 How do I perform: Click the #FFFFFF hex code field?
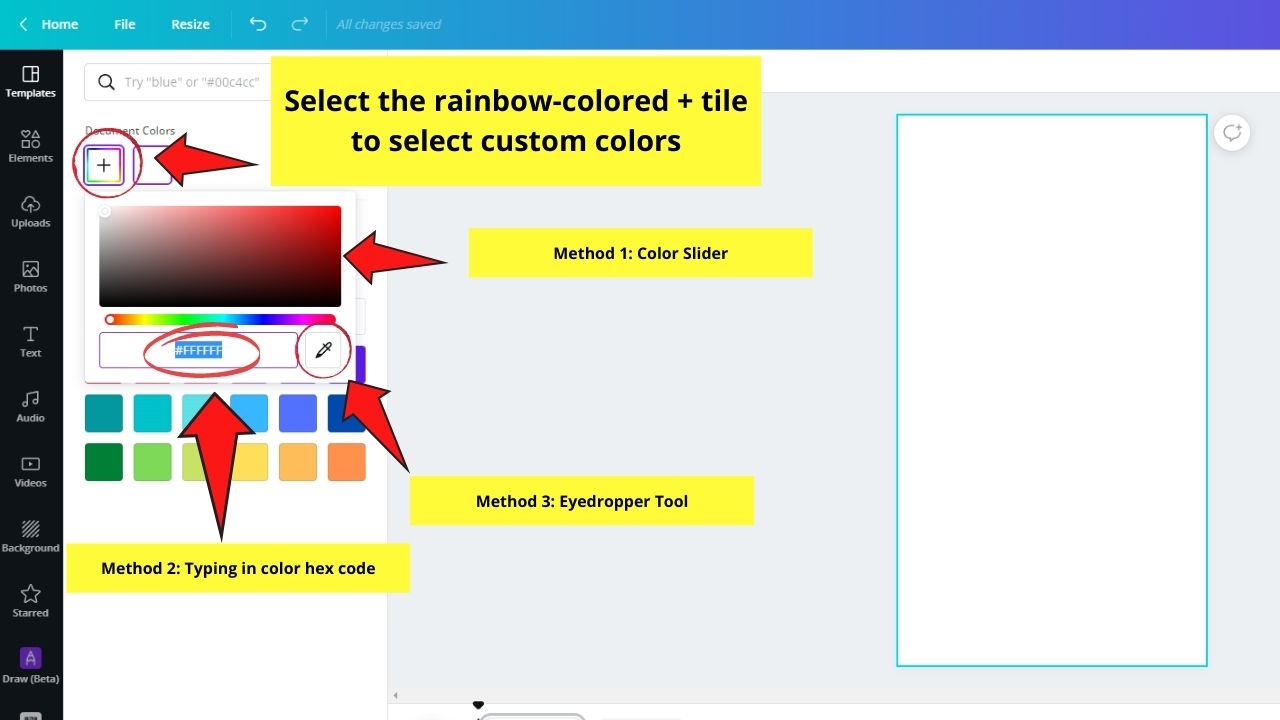coord(198,350)
